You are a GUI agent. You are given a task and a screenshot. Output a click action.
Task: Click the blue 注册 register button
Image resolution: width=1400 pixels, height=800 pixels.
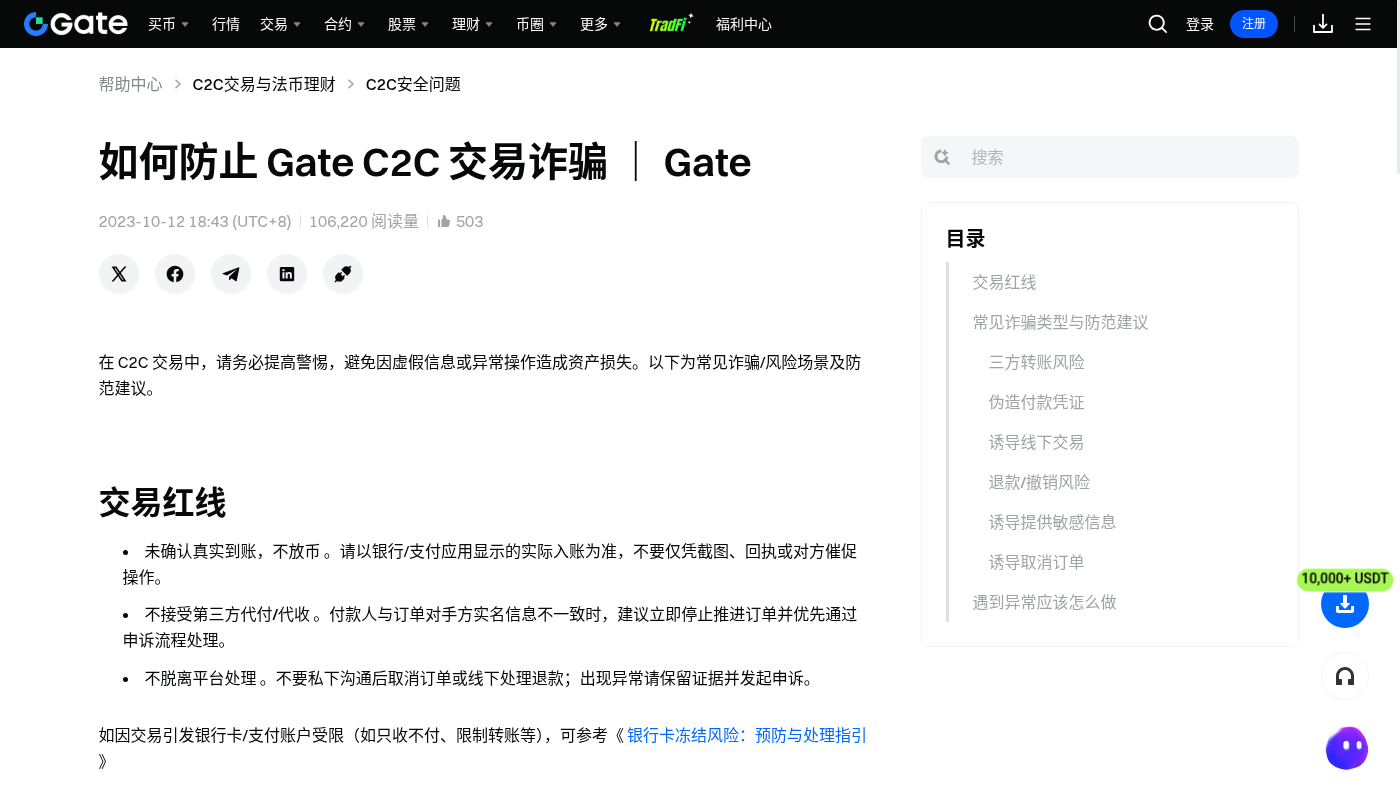pos(1254,24)
